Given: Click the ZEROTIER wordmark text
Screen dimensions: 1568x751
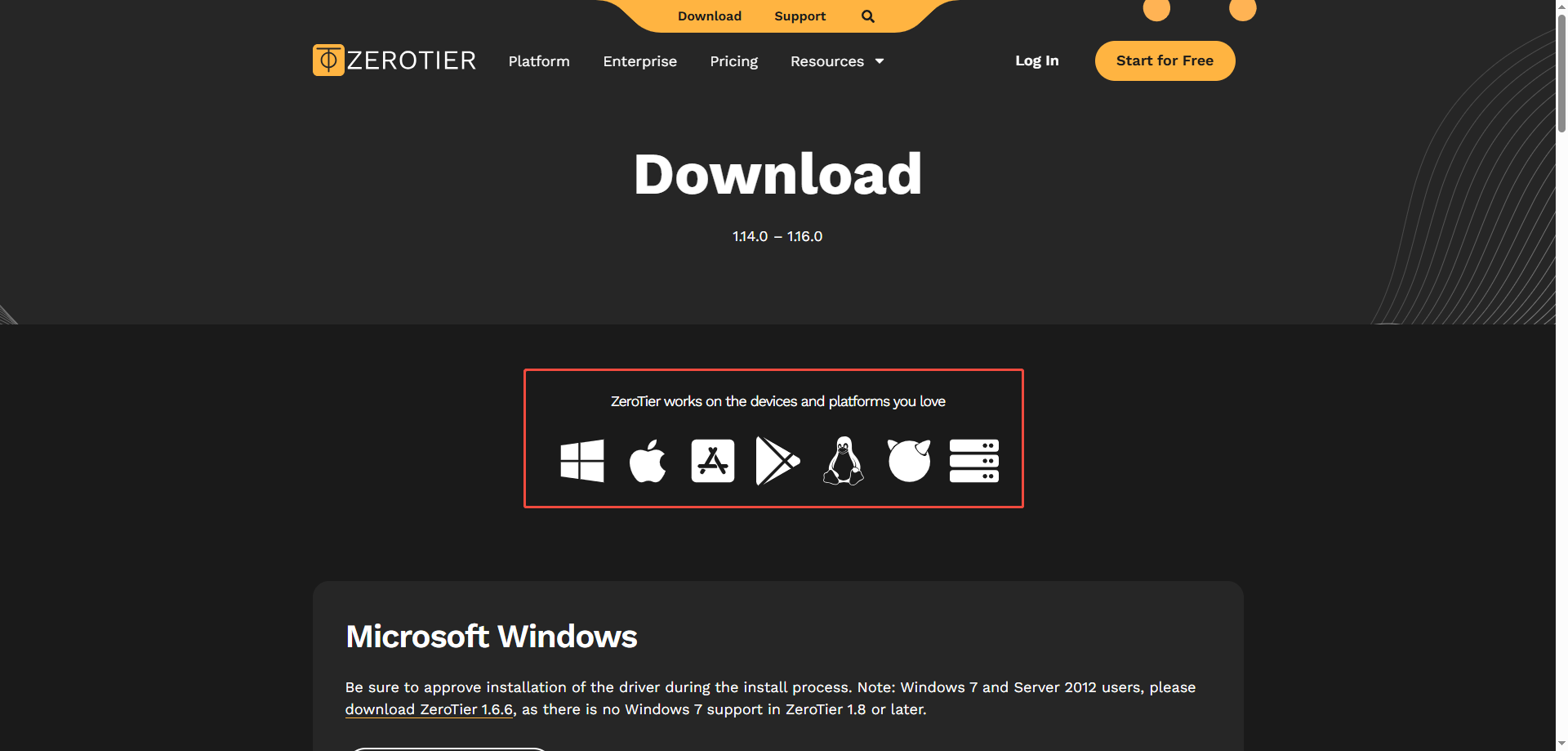Looking at the screenshot, I should coord(412,60).
